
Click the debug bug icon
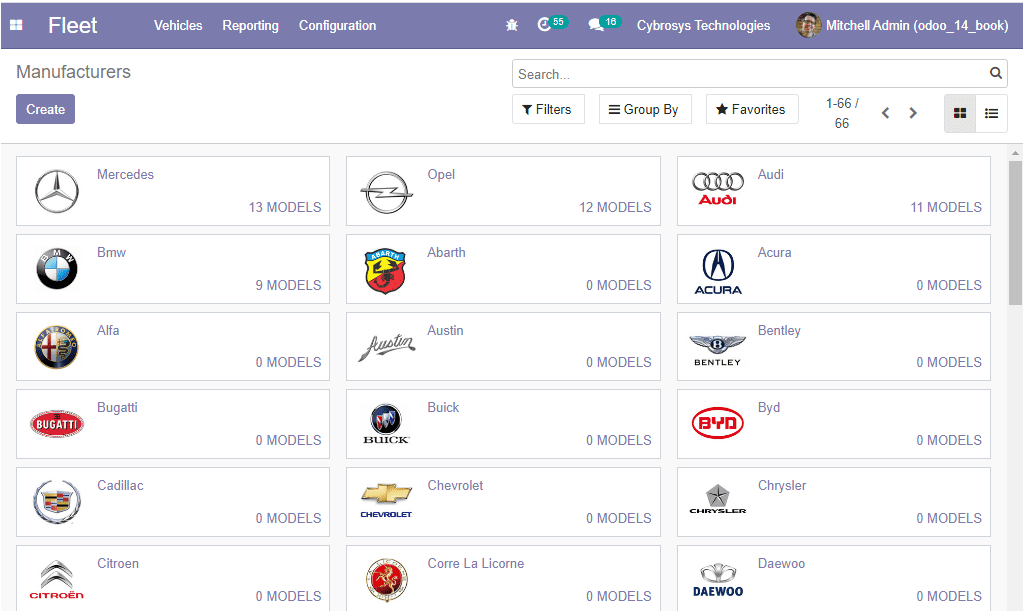point(511,25)
